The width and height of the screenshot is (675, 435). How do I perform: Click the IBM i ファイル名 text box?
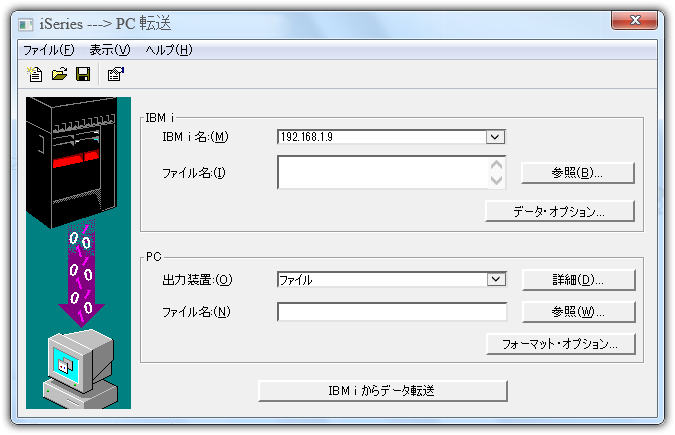pyautogui.click(x=382, y=173)
